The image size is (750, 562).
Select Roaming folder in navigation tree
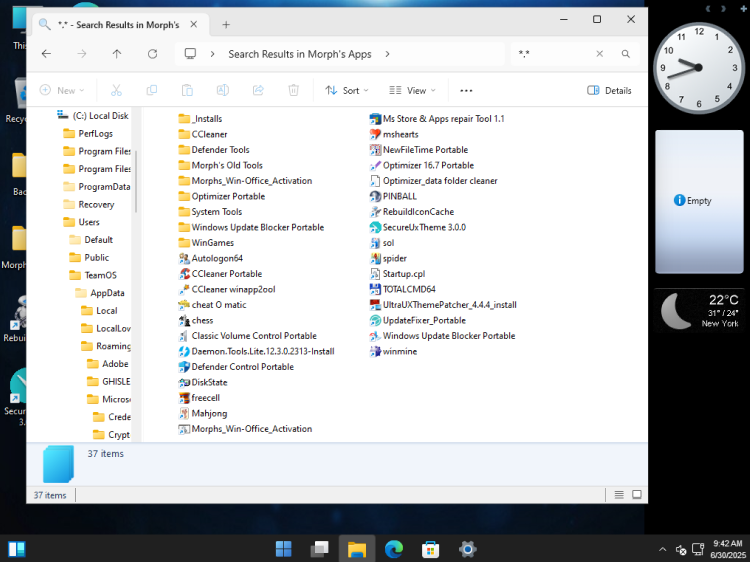(x=106, y=346)
